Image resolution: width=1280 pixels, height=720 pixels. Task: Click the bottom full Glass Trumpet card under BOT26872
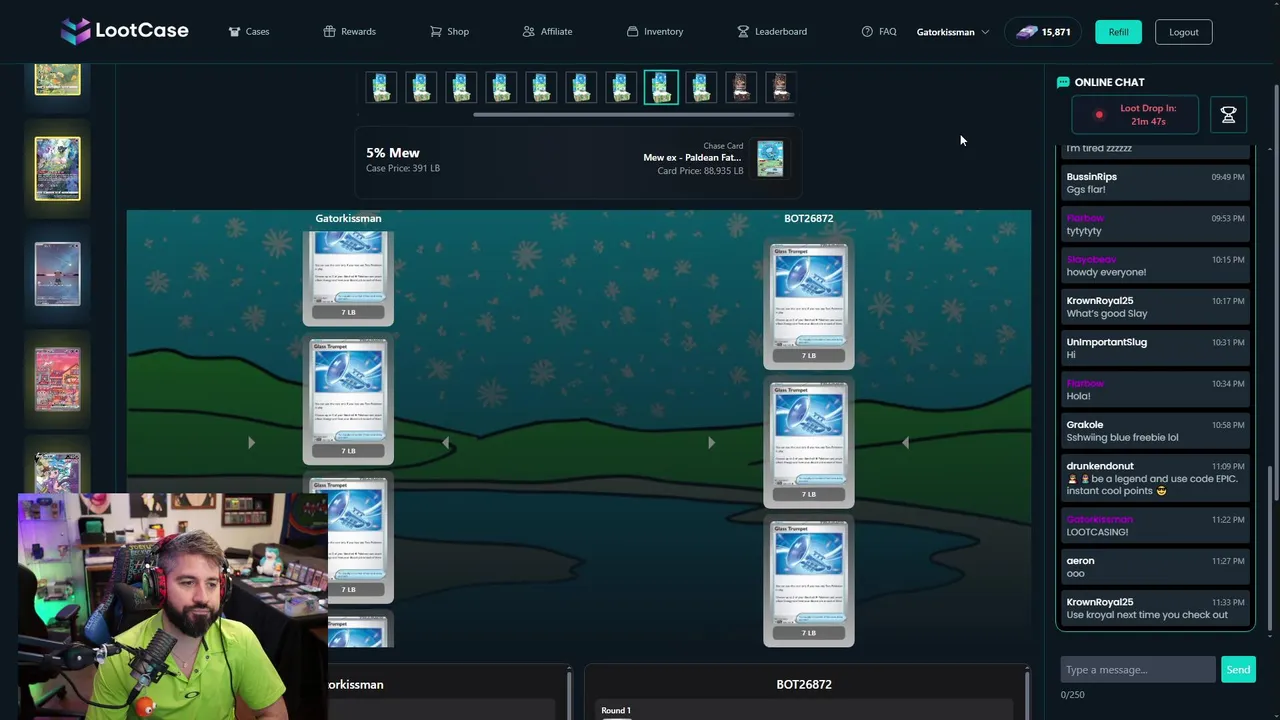[809, 581]
